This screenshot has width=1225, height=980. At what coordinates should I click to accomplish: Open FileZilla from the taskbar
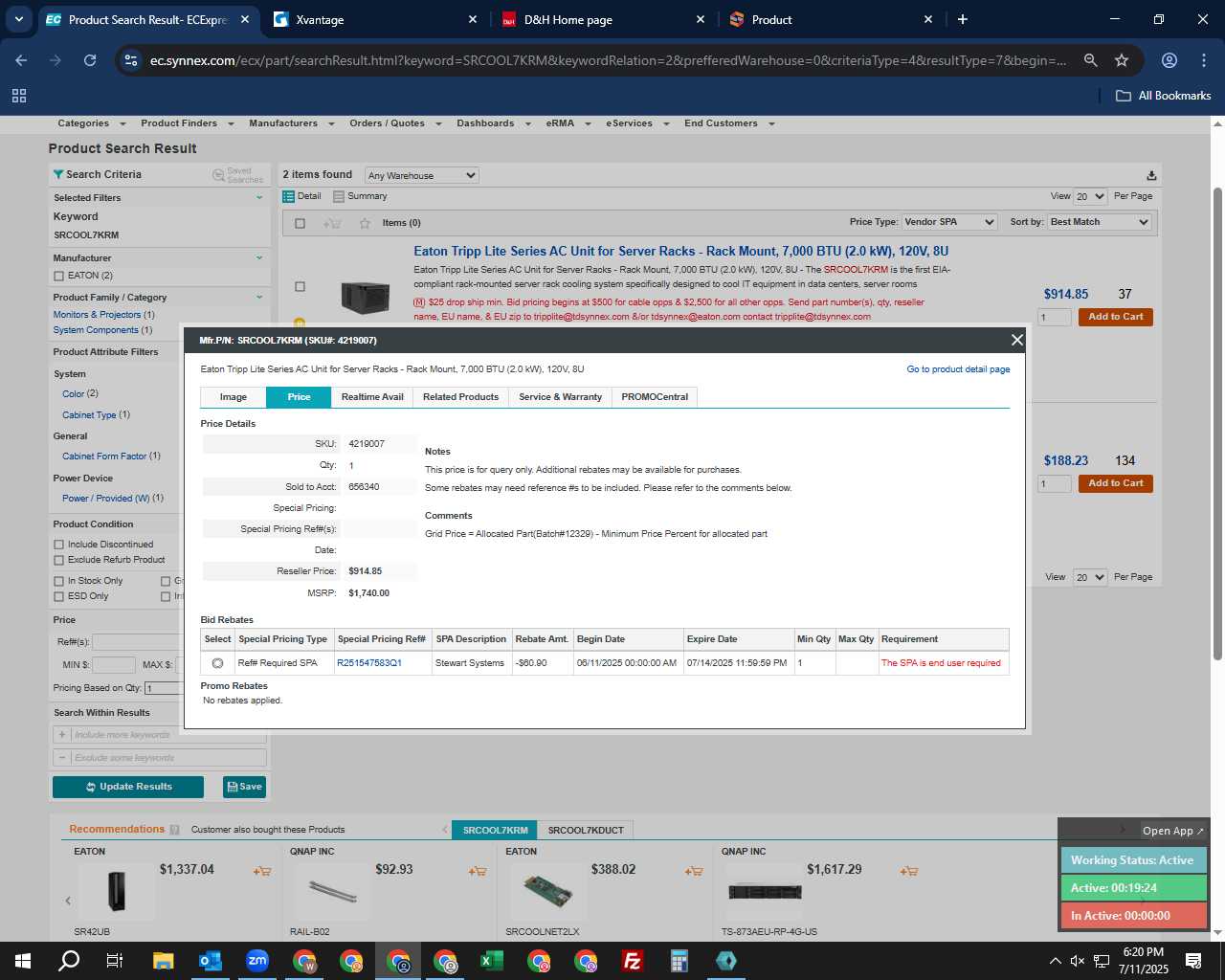633,961
